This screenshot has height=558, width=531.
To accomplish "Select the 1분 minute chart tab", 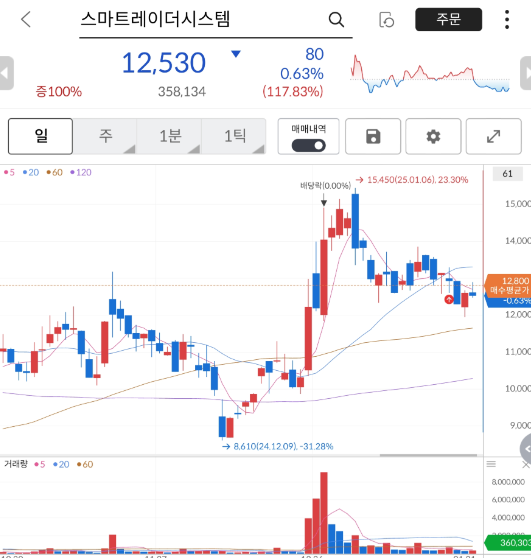I will (170, 136).
